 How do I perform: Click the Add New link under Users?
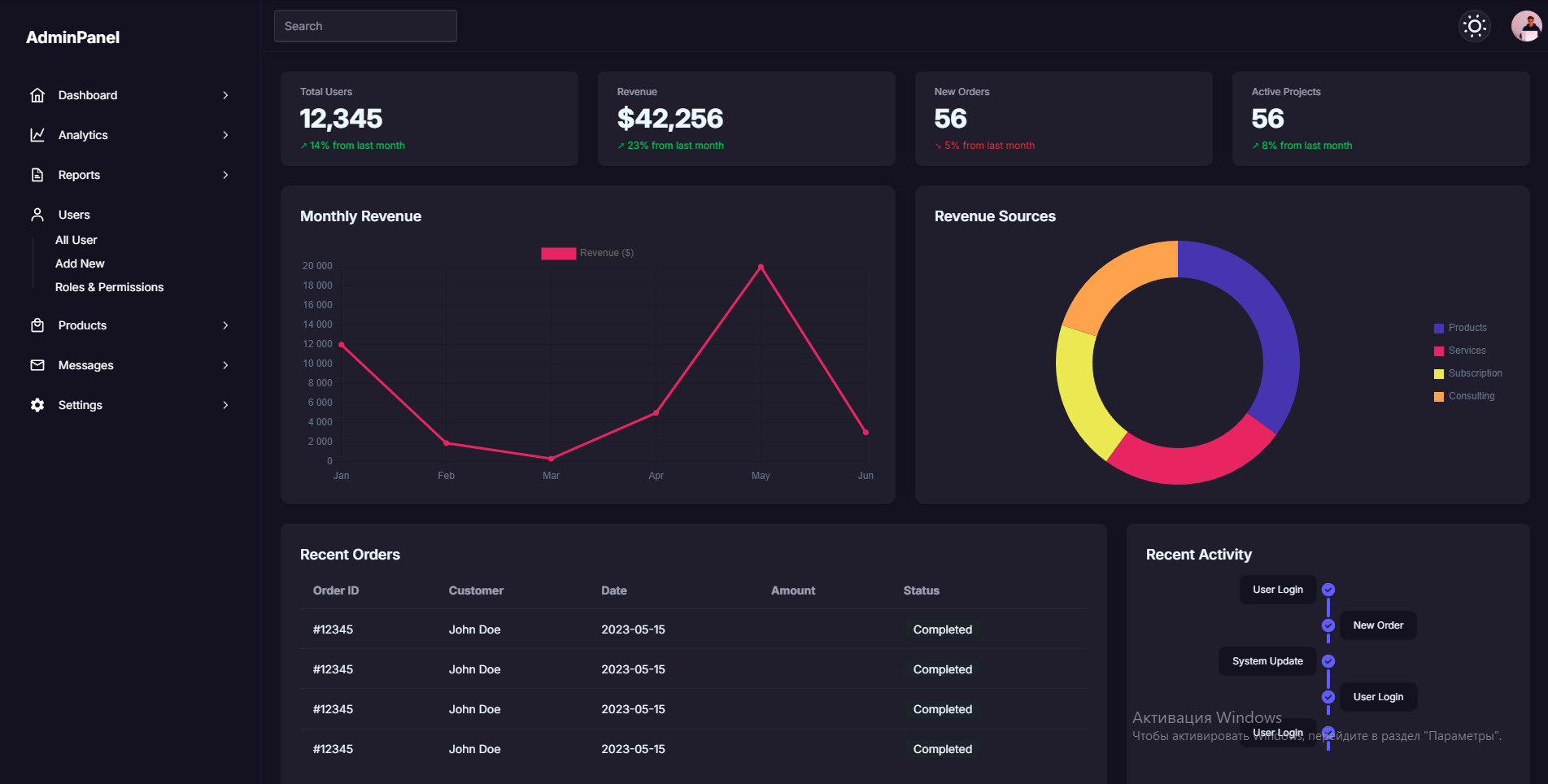coord(80,264)
